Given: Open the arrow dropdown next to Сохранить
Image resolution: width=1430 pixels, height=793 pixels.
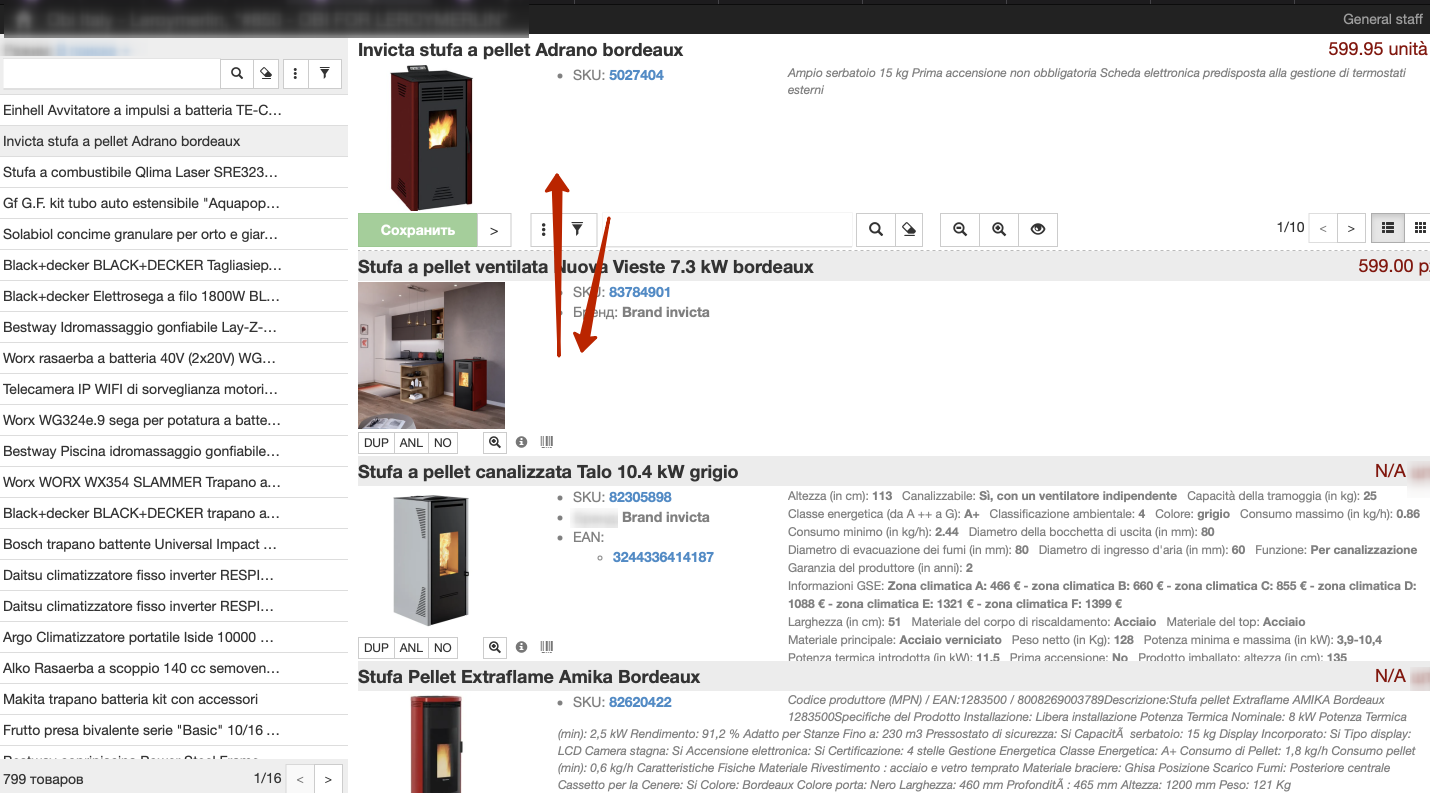Looking at the screenshot, I should click(494, 230).
